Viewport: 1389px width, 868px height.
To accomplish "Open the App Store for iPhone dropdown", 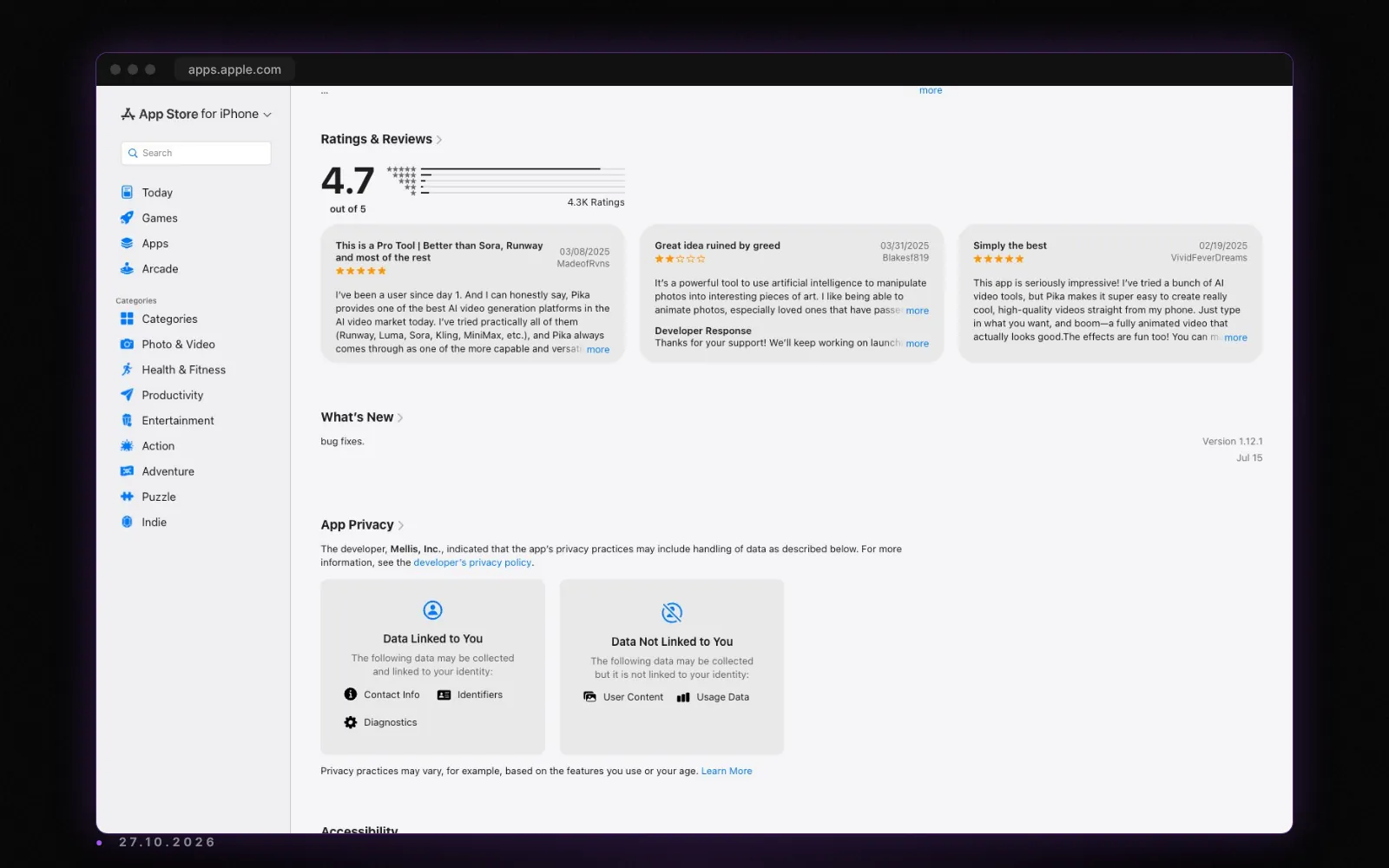I will (196, 114).
